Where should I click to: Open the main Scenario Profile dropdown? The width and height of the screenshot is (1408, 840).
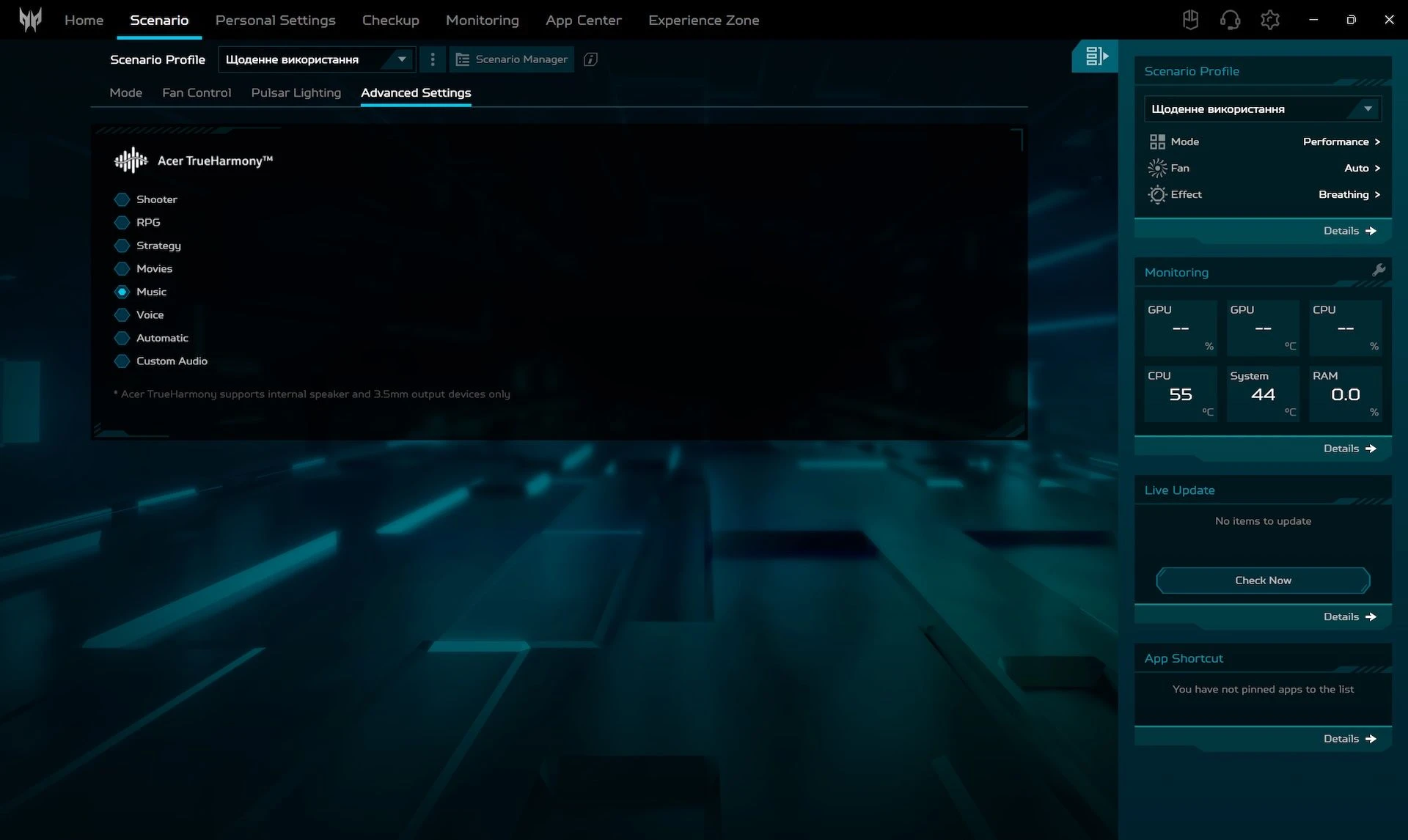click(x=317, y=59)
